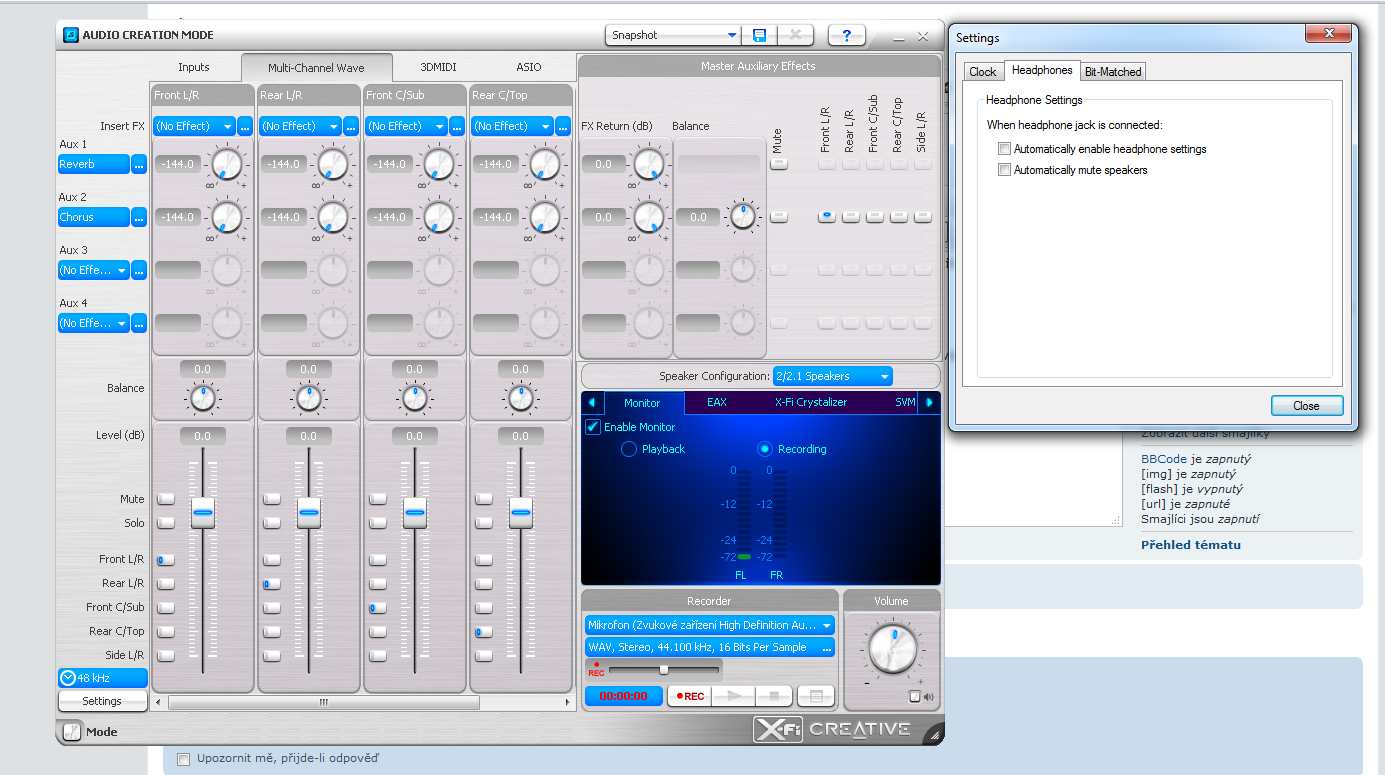This screenshot has height=775, width=1385.
Task: Switch to the ASIO tab
Action: (x=529, y=67)
